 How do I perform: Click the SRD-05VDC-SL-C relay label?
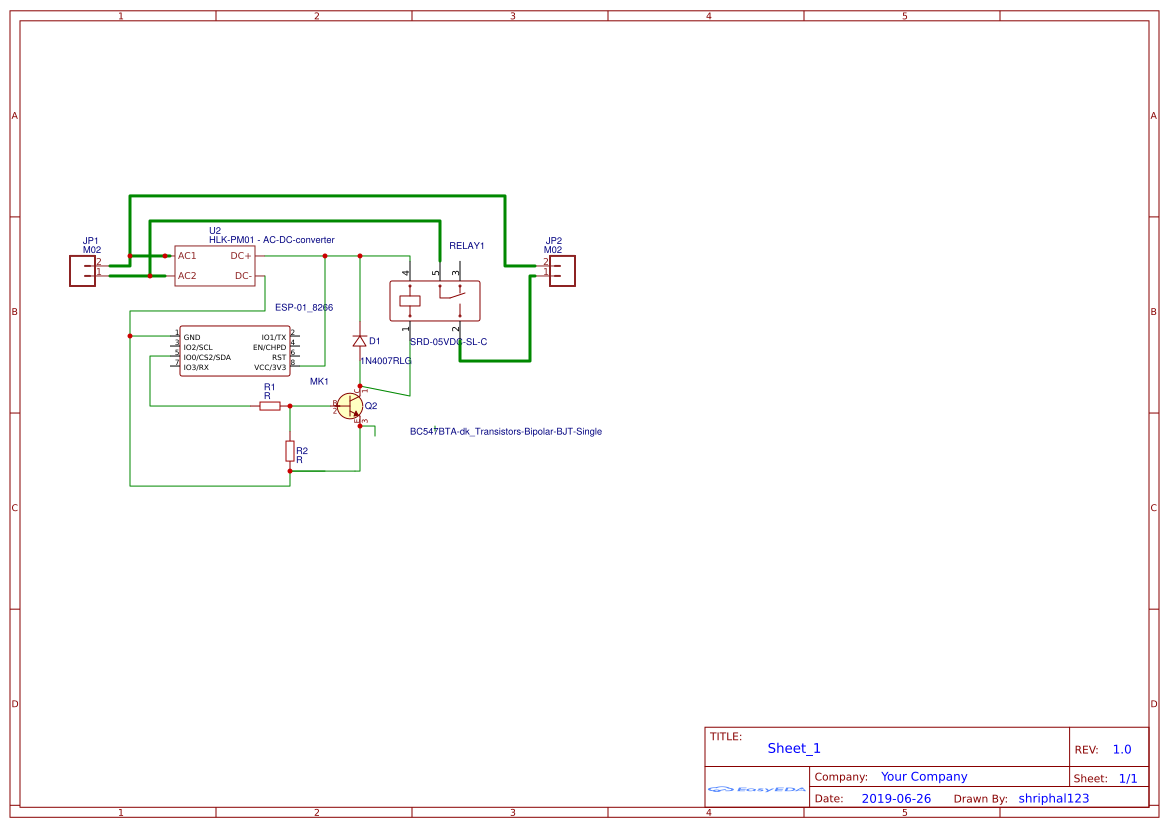point(448,342)
